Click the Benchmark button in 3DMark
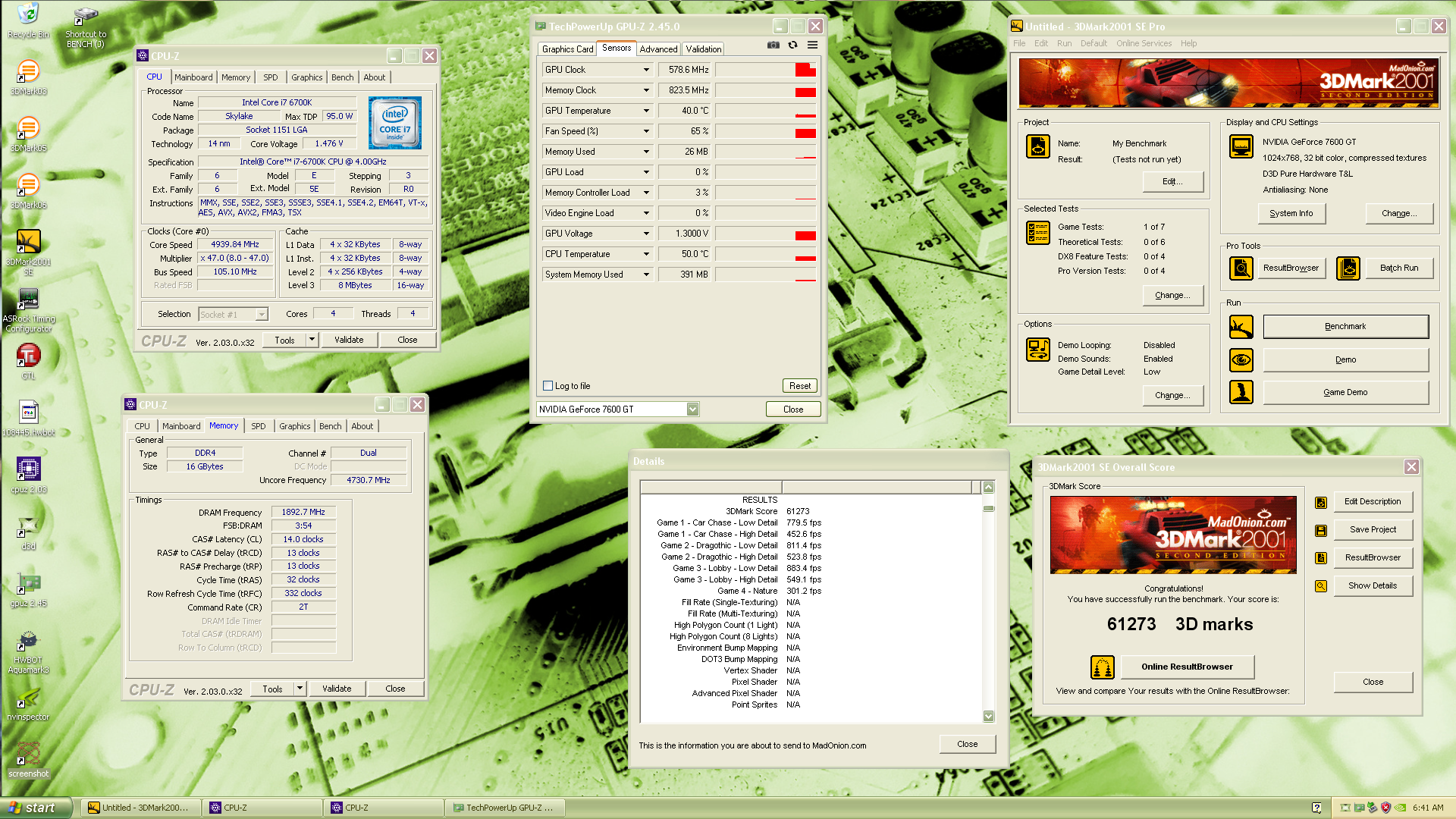 click(x=1345, y=327)
